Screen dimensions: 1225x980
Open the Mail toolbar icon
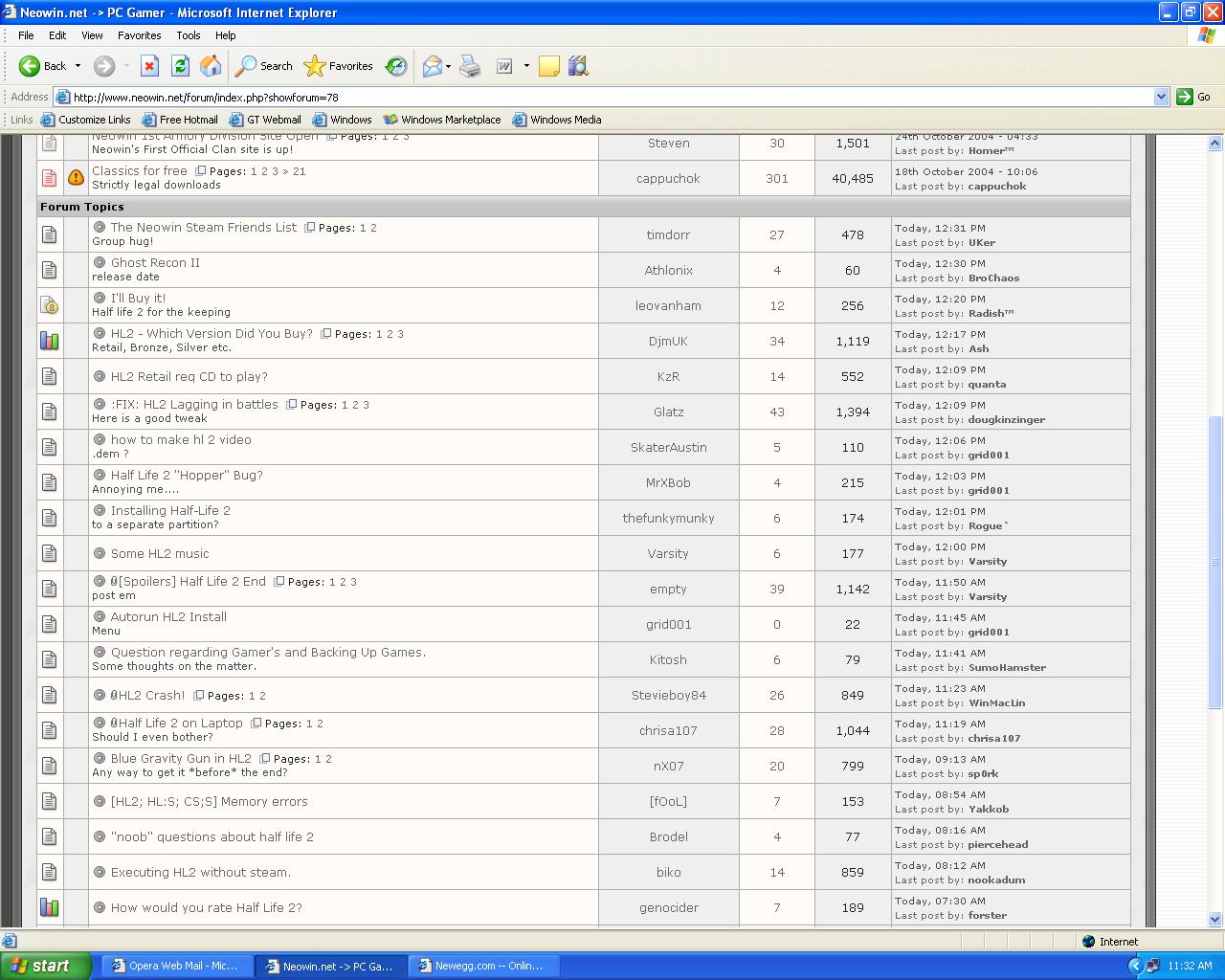[x=432, y=66]
